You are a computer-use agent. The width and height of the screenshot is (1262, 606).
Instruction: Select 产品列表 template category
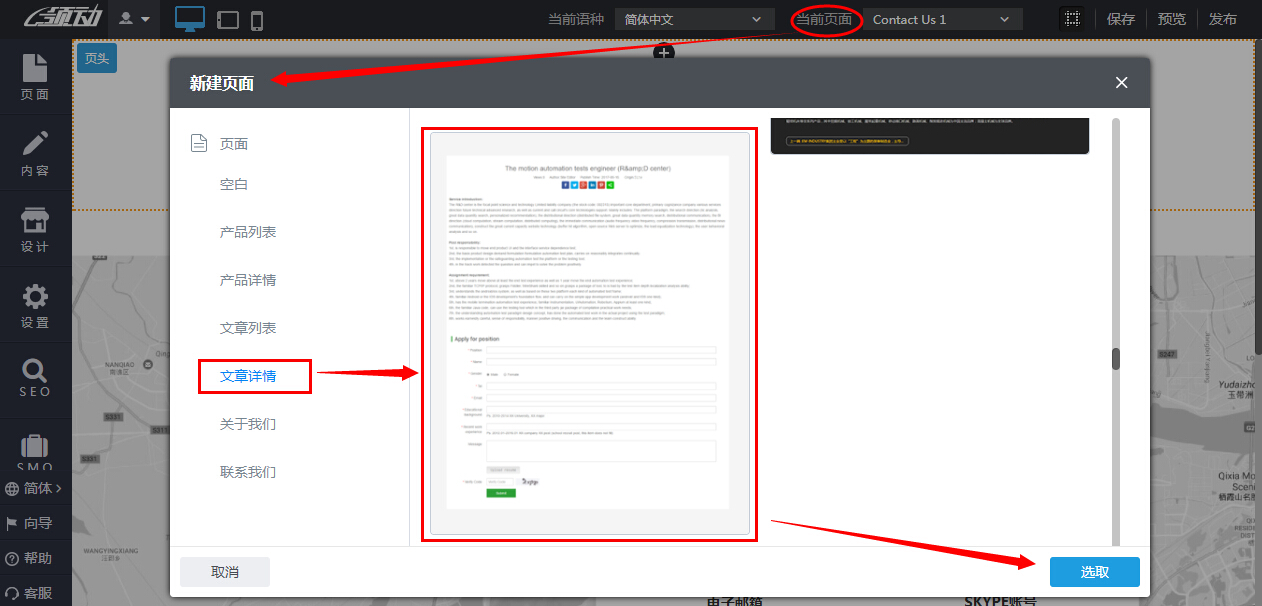(248, 232)
